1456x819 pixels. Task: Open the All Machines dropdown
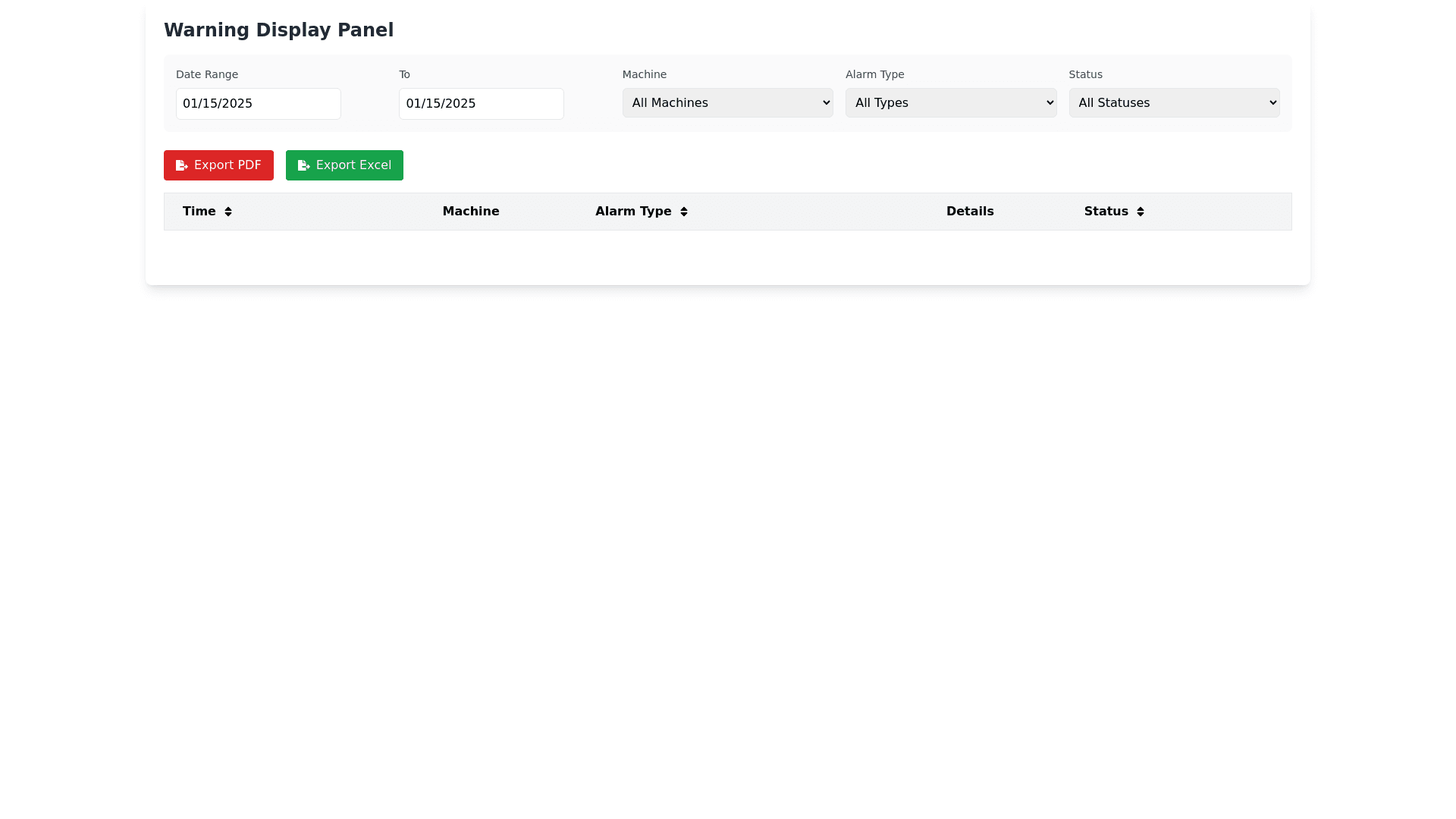coord(727,103)
